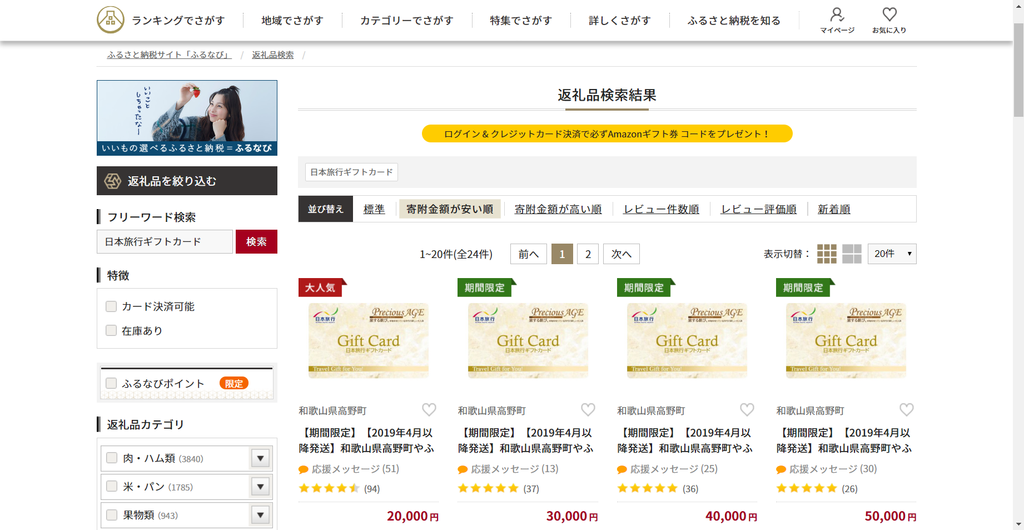Viewport: 1024px width, 530px height.
Task: Click 応援メッセージ (25) speech bubble icon
Action: [x=622, y=469]
